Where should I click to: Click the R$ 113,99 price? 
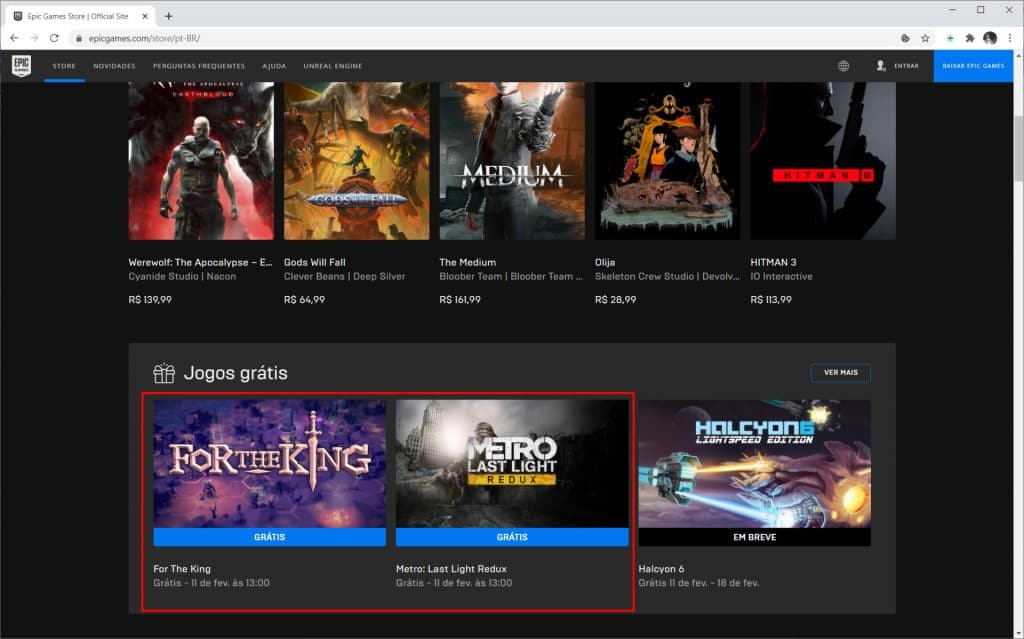pyautogui.click(x=771, y=300)
